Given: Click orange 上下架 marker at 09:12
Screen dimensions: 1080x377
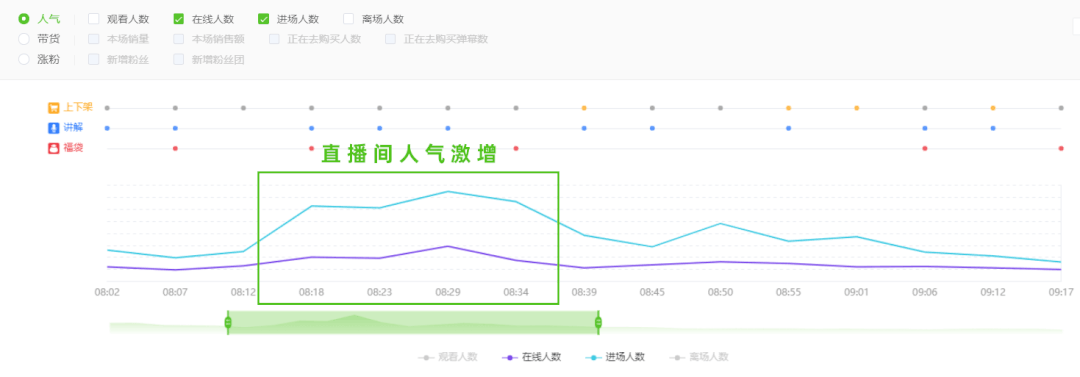Looking at the screenshot, I should pos(993,108).
